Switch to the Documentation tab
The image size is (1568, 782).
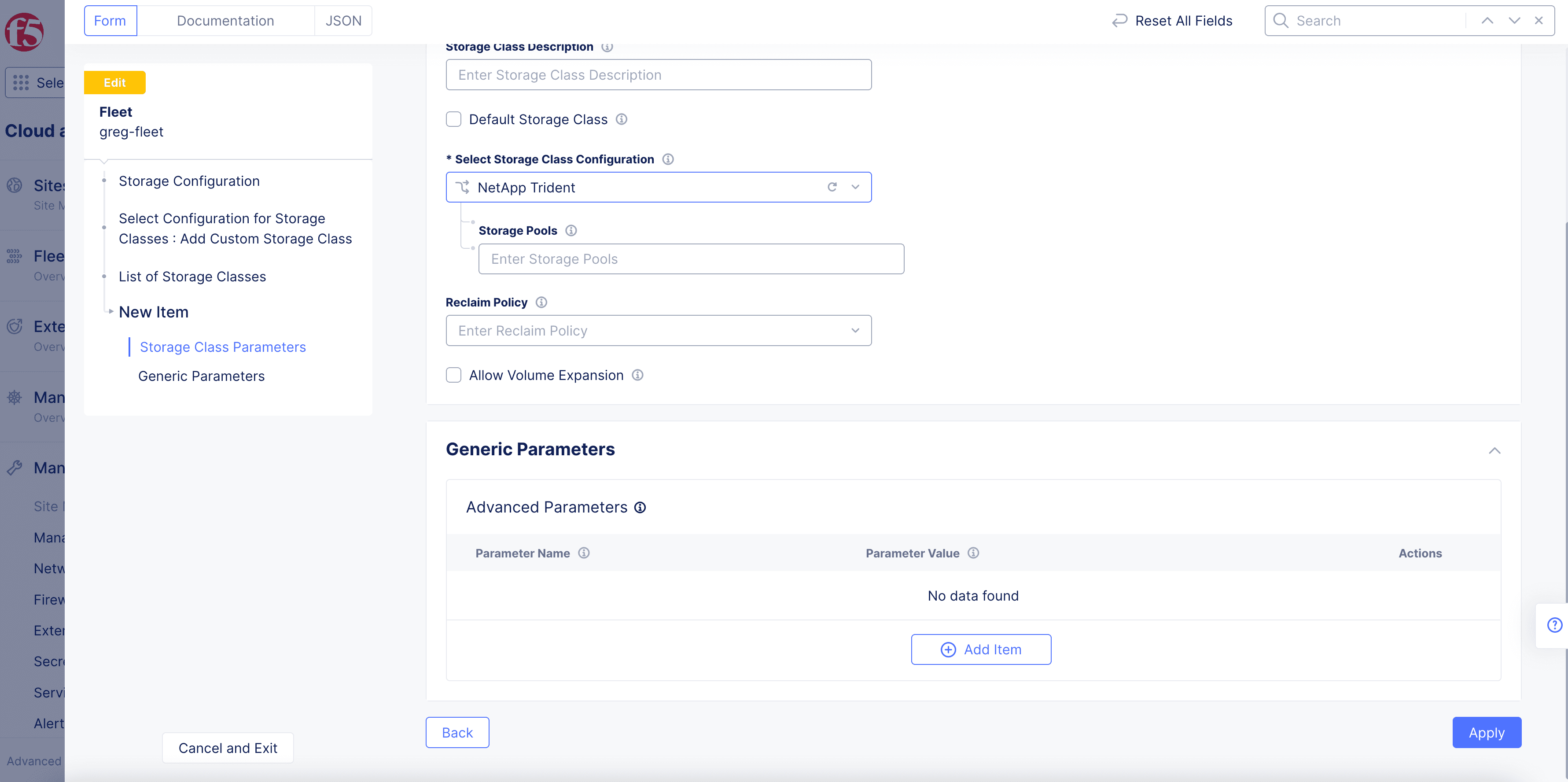coord(225,20)
